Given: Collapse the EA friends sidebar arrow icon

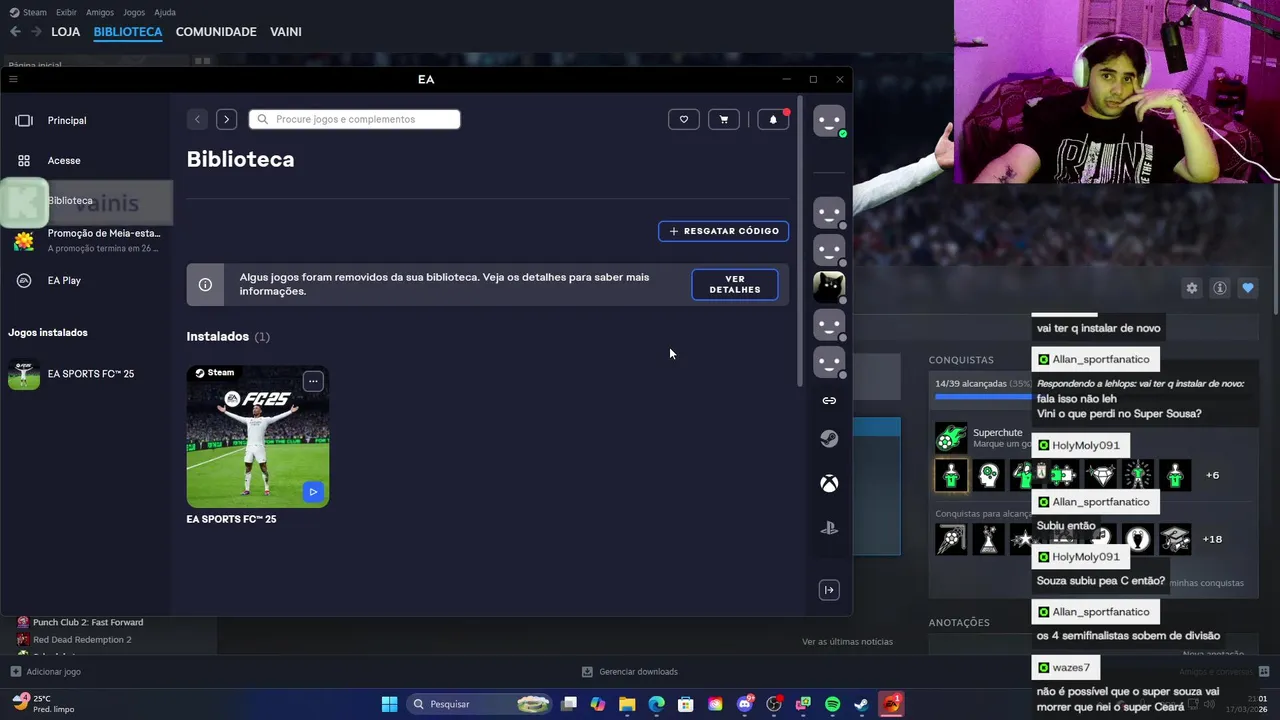Looking at the screenshot, I should click(x=829, y=590).
